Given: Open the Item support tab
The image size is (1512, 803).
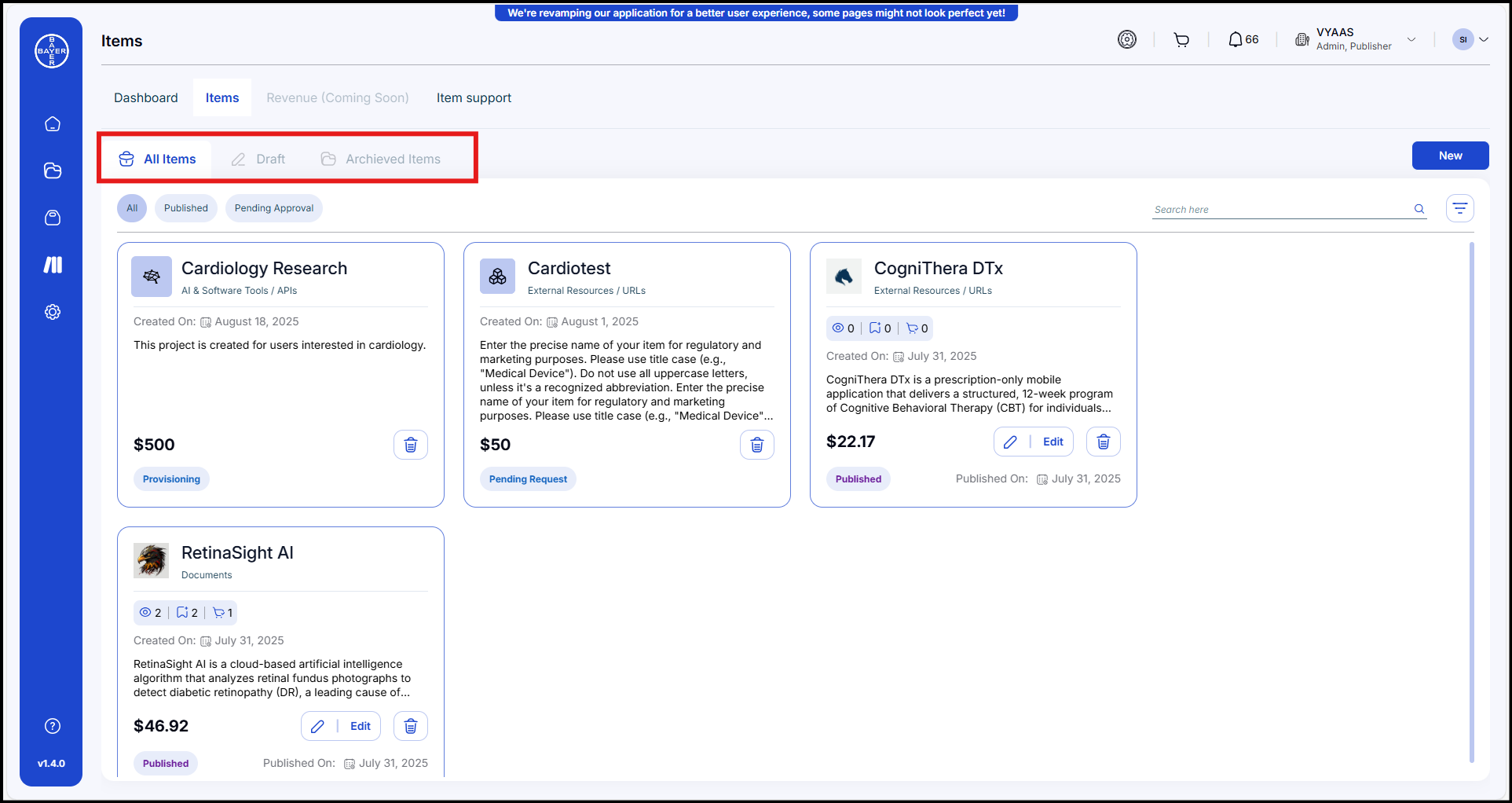Looking at the screenshot, I should (474, 97).
